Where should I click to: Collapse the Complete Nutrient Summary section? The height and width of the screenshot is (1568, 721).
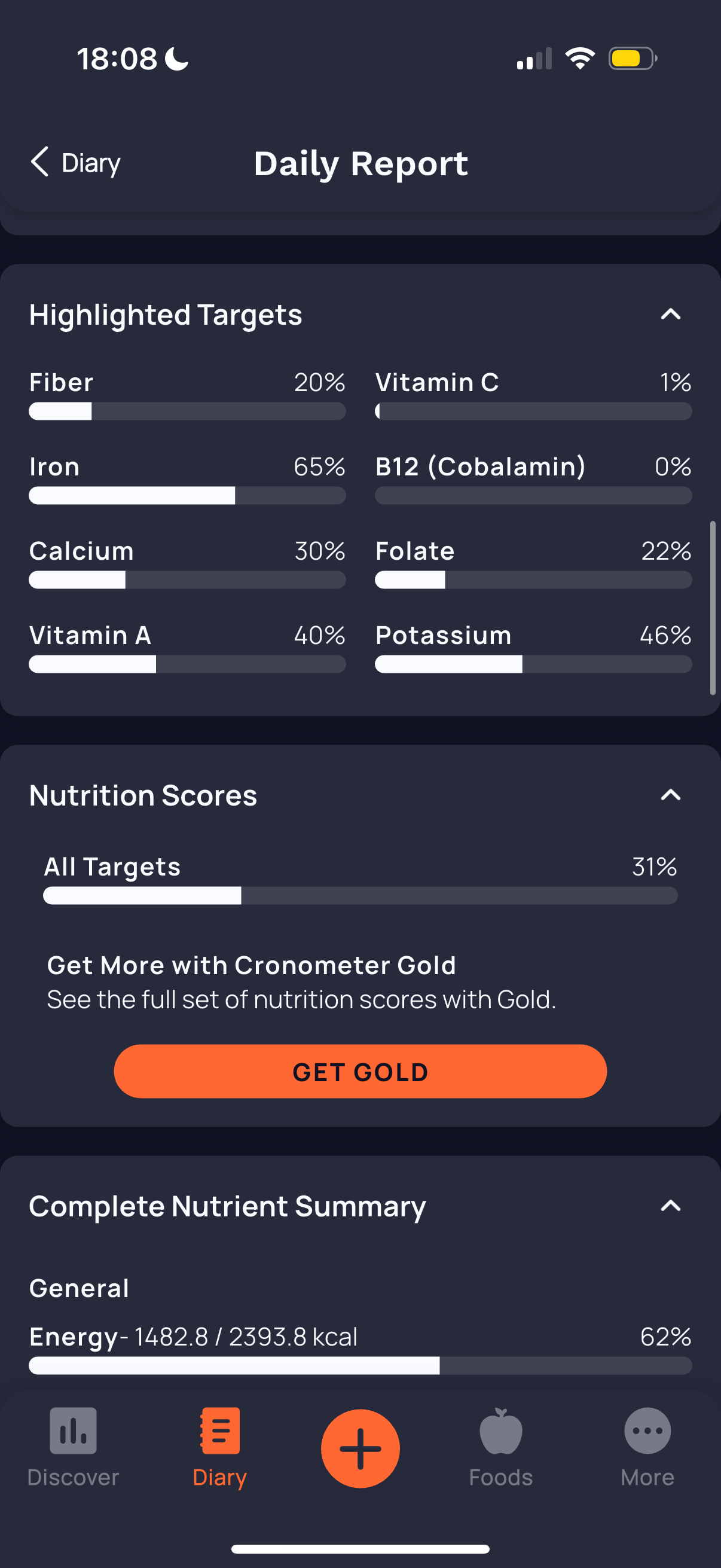(x=671, y=1206)
